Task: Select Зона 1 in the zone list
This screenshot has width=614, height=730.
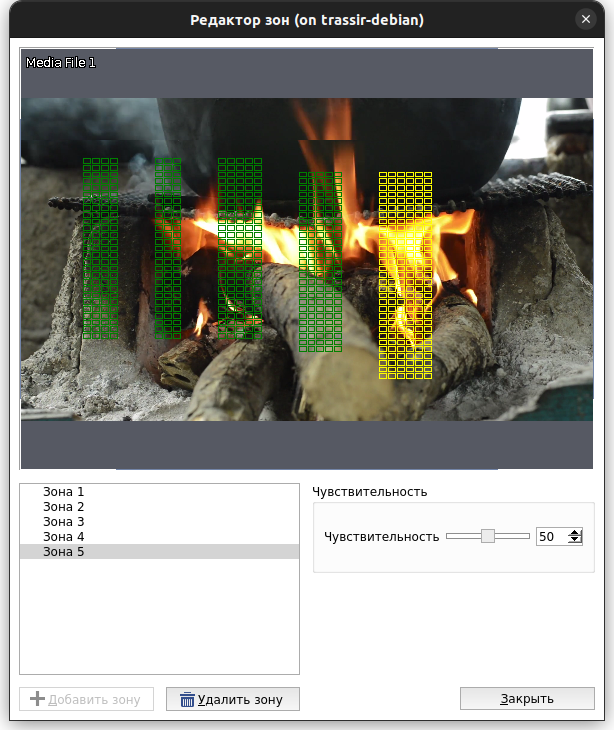Action: (x=159, y=492)
